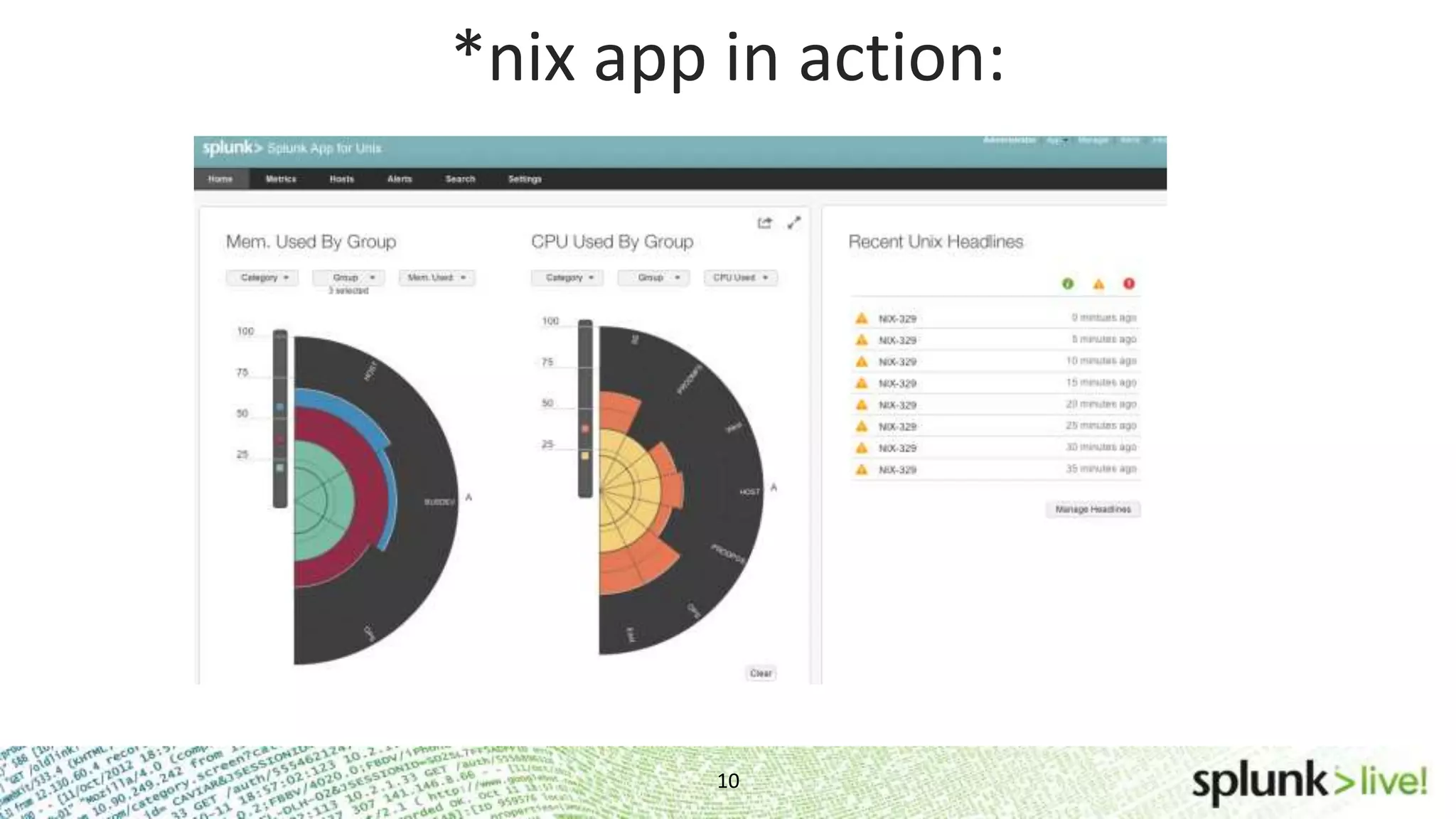Toggle yellow legend marker on CPU slider

[x=585, y=456]
